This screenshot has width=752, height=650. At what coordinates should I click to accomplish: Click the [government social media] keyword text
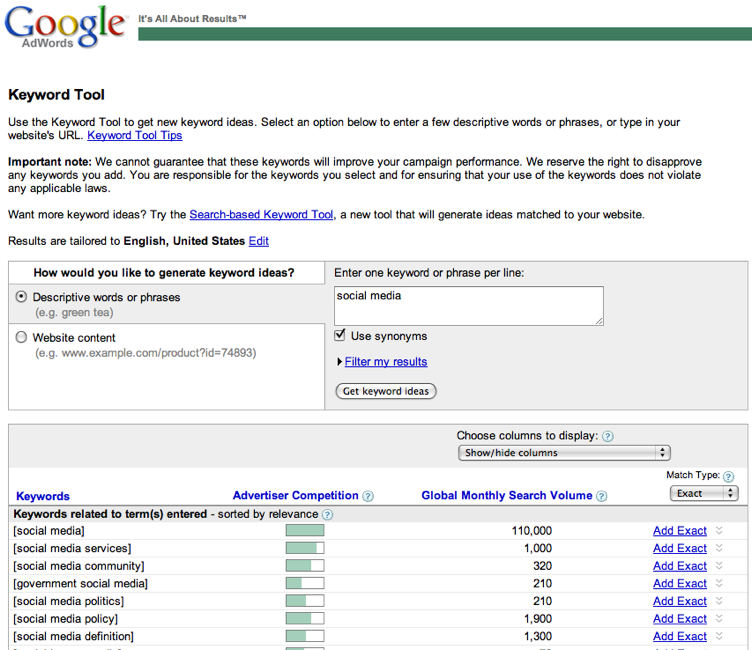[x=80, y=583]
